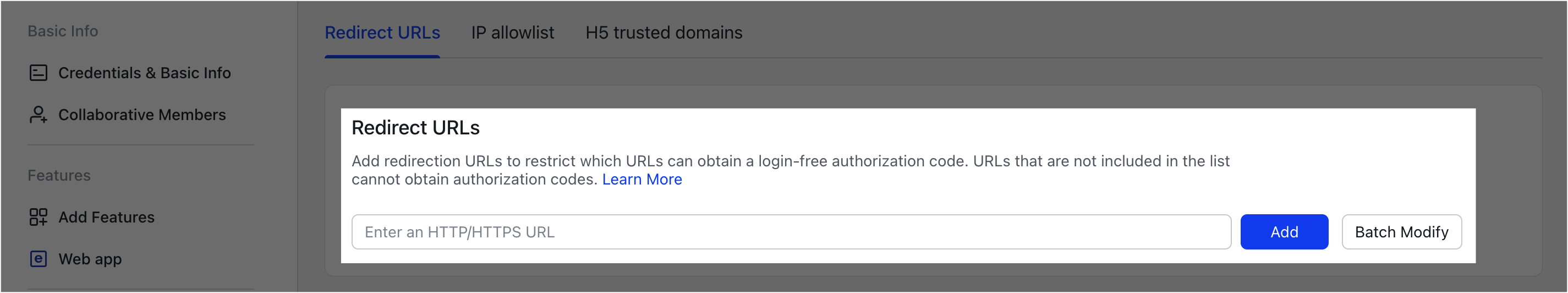1568x293 pixels.
Task: Open the Add Features sidebar item
Action: click(x=107, y=217)
